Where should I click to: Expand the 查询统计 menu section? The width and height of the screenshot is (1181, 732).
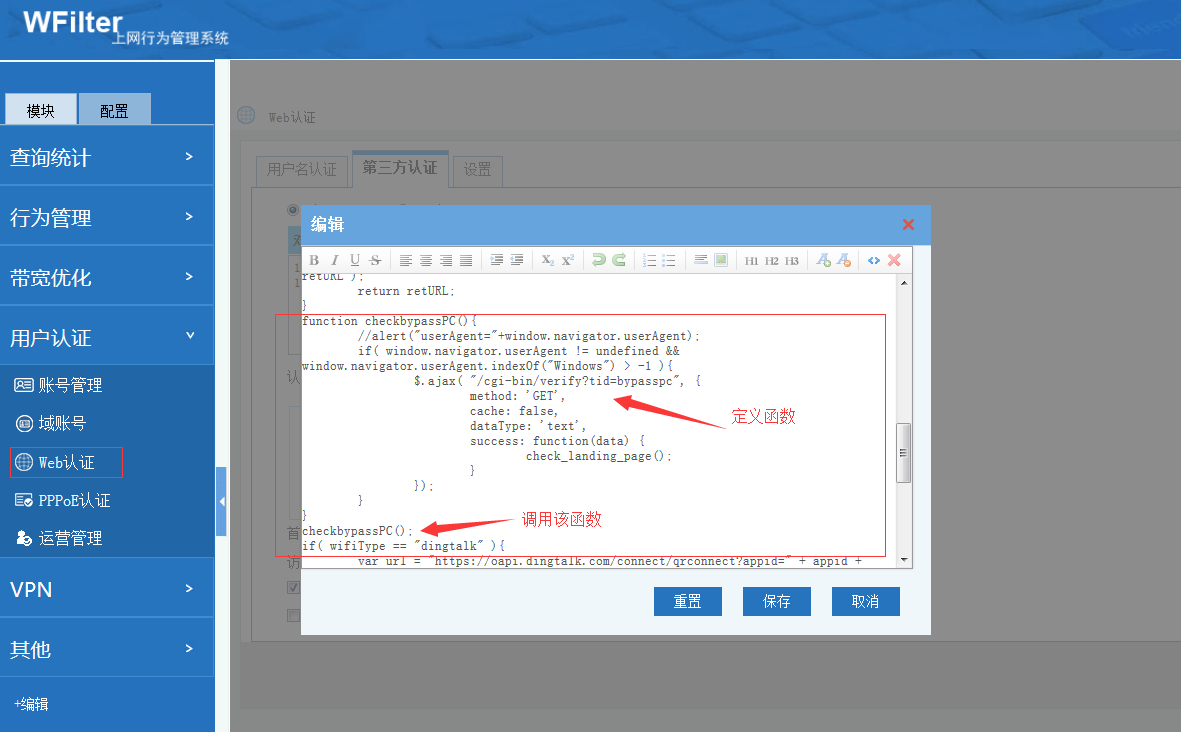click(106, 157)
